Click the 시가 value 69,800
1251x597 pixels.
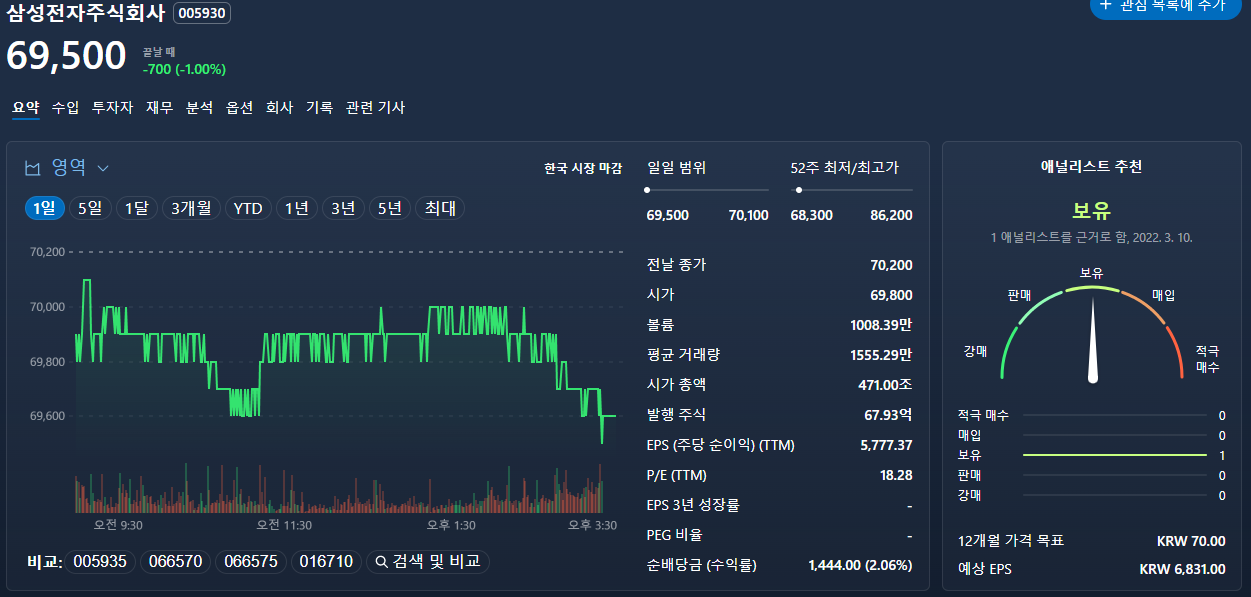(x=892, y=295)
